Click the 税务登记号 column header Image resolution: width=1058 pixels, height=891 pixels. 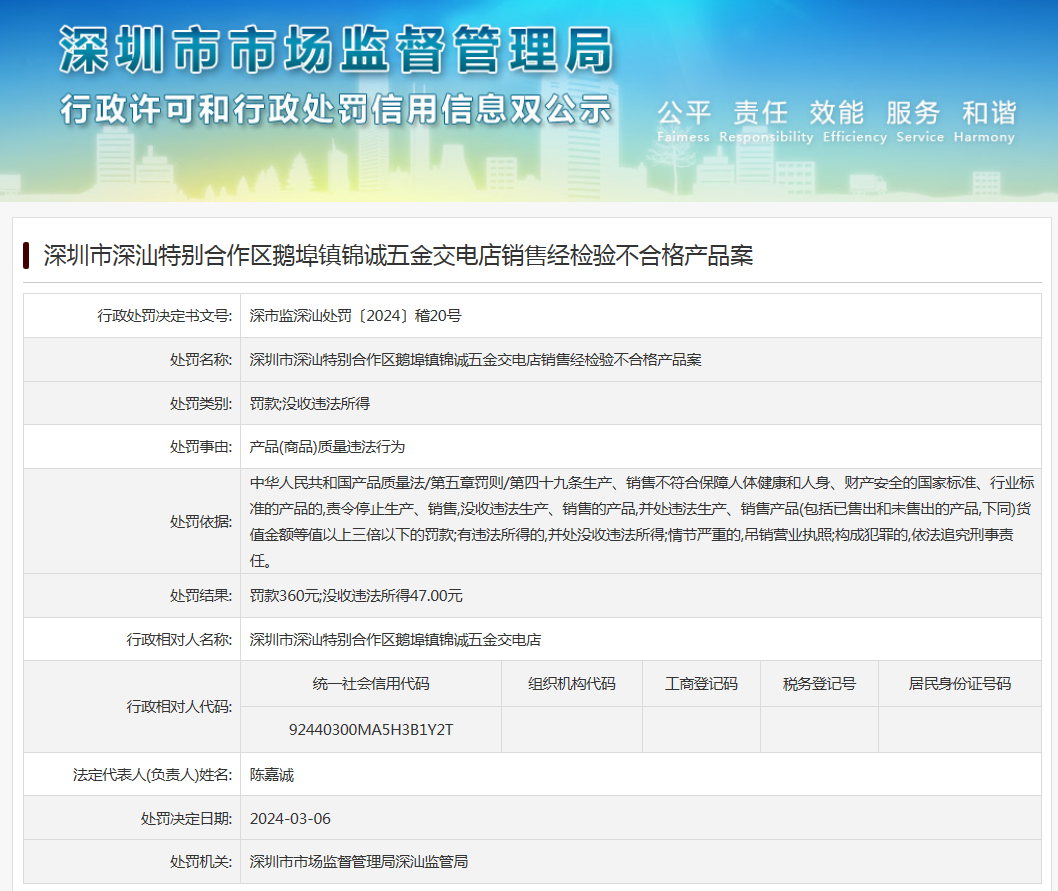point(820,684)
